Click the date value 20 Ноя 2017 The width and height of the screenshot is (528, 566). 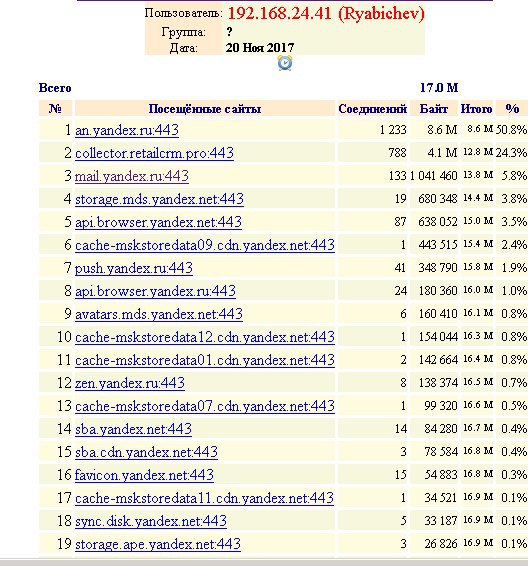pyautogui.click(x=260, y=48)
